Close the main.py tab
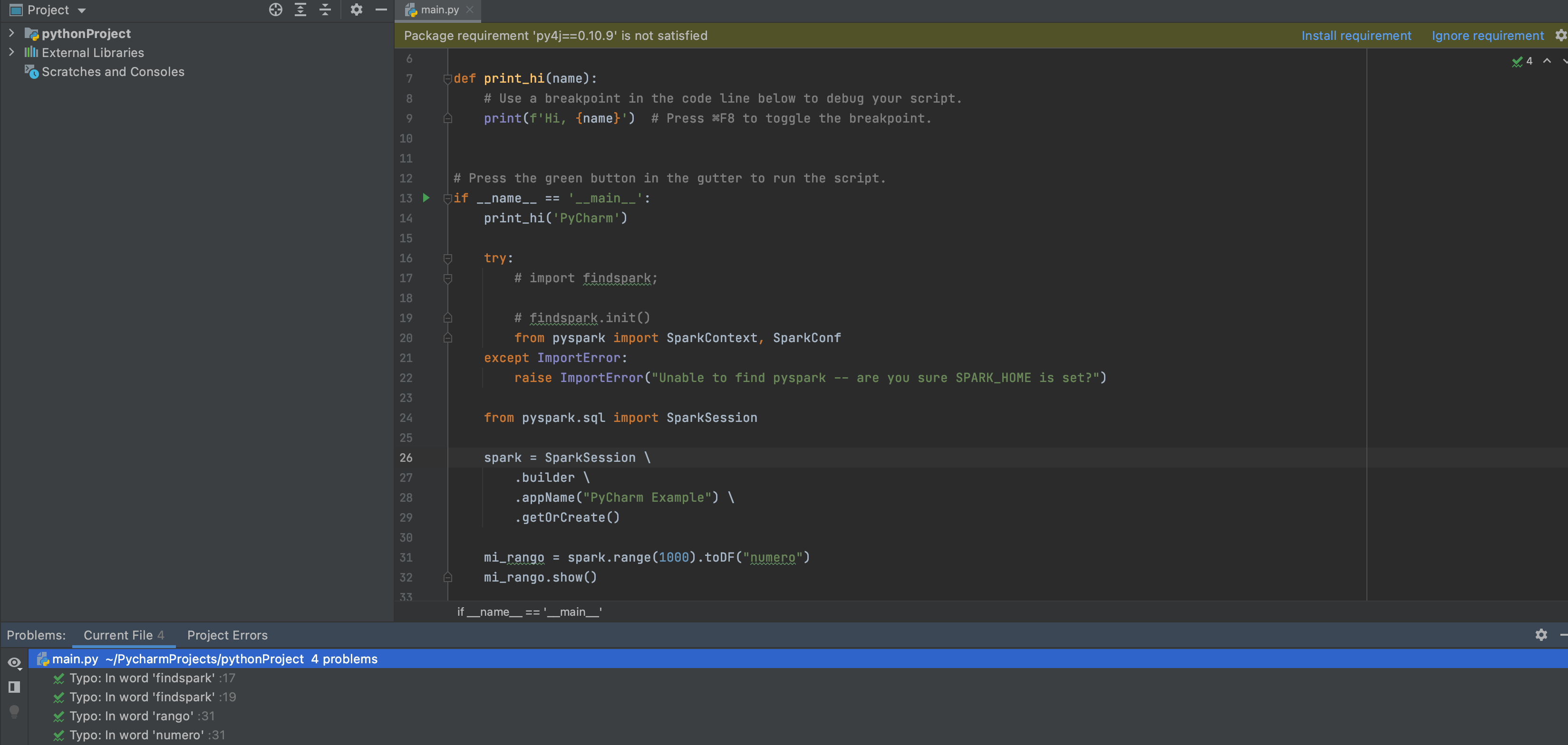Viewport: 1568px width, 745px height. click(470, 10)
